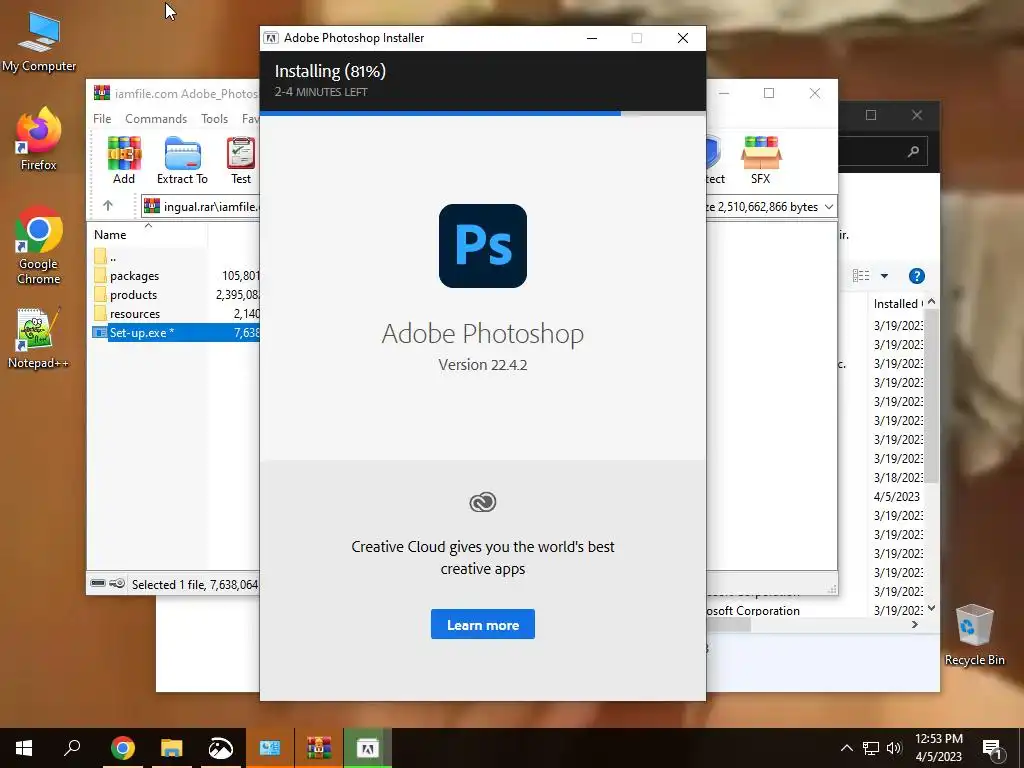The height and width of the screenshot is (768, 1024).
Task: Open the notification center icon
Action: [993, 748]
